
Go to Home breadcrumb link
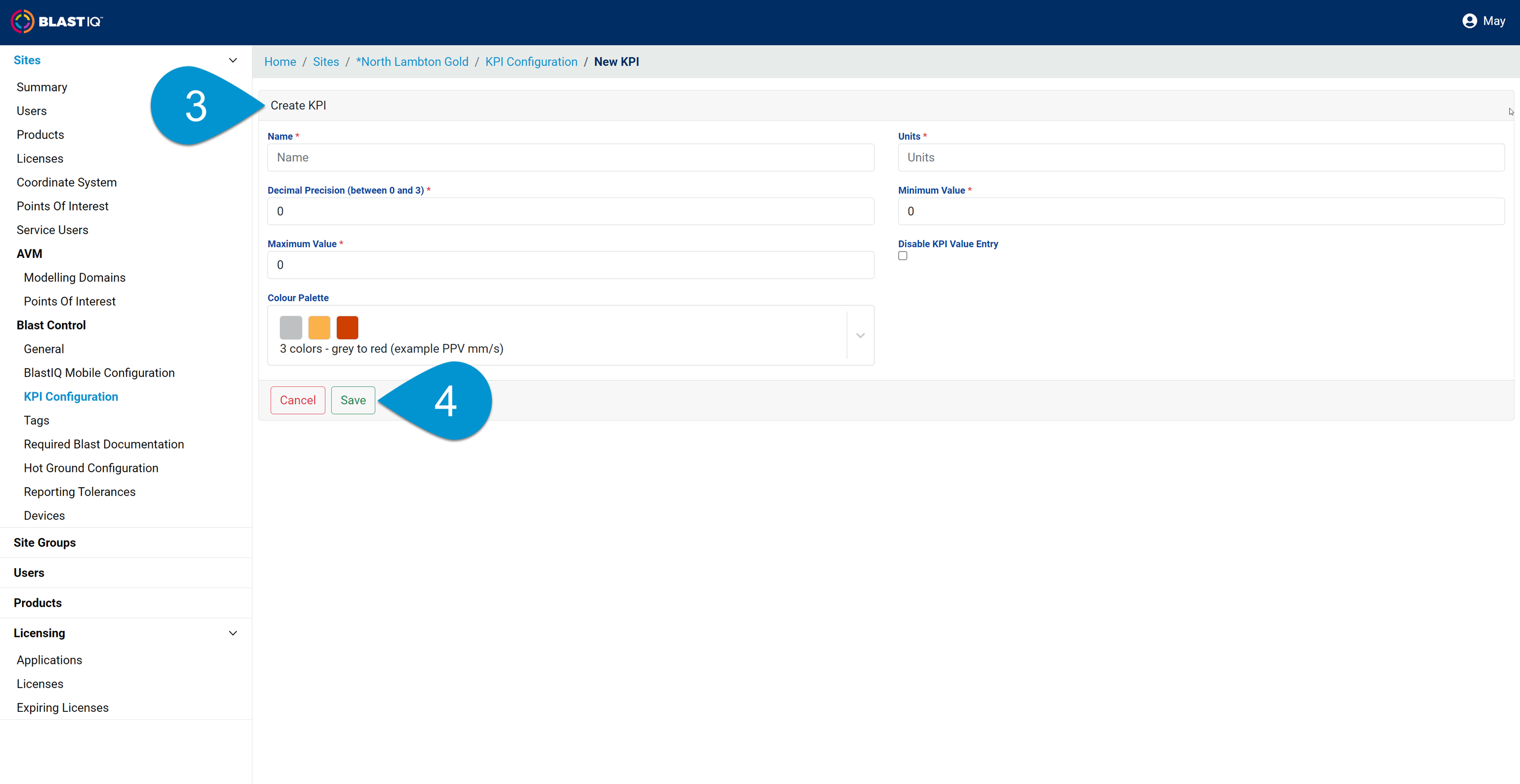[x=280, y=62]
